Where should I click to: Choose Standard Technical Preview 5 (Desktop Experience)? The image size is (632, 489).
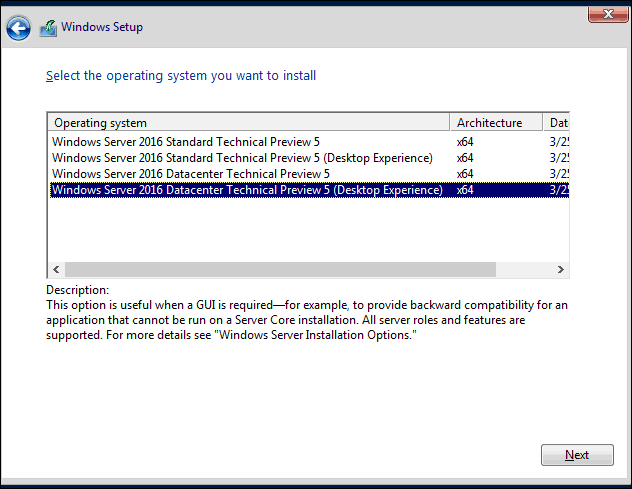[241, 158]
